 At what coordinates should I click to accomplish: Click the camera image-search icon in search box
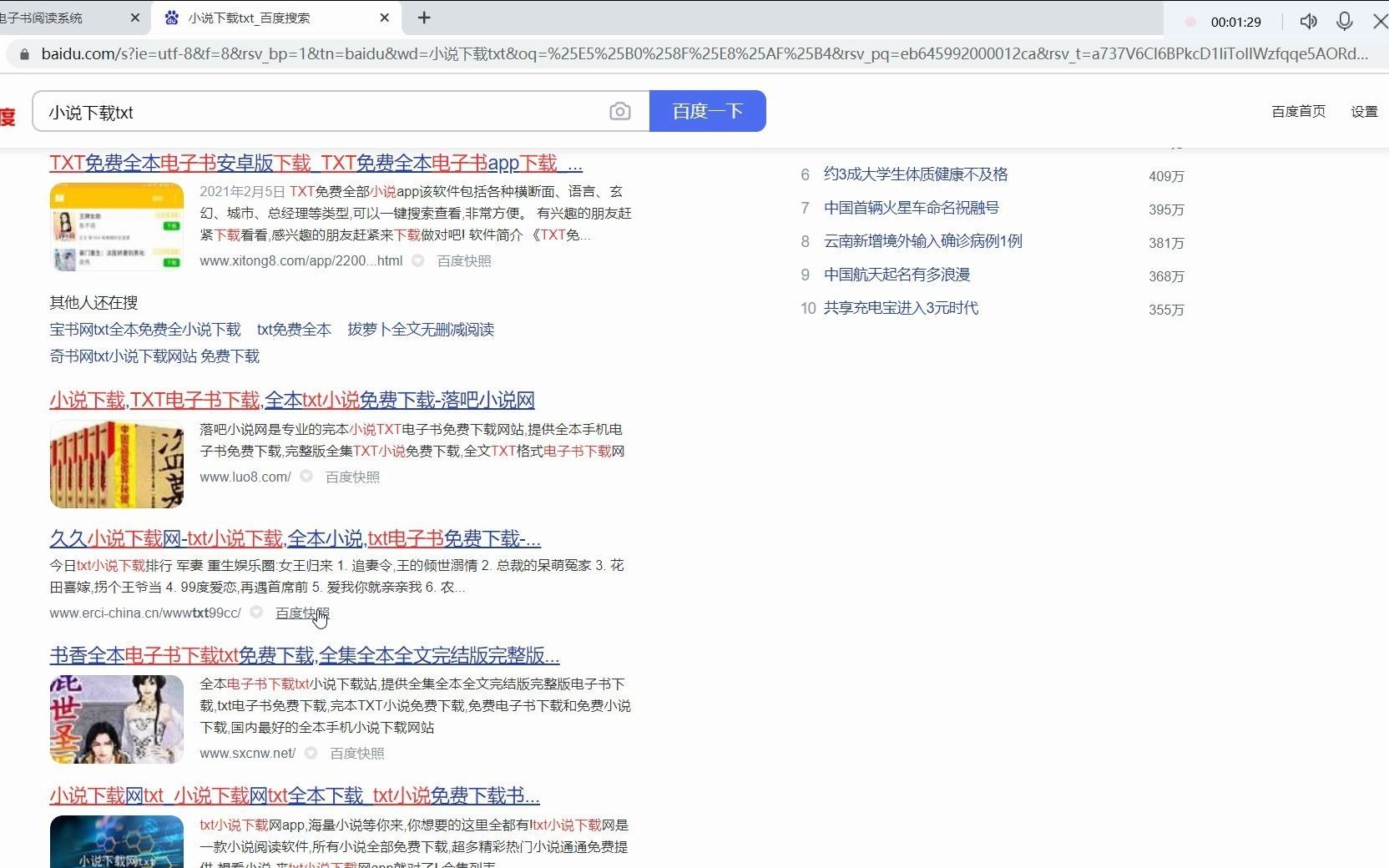coord(619,111)
